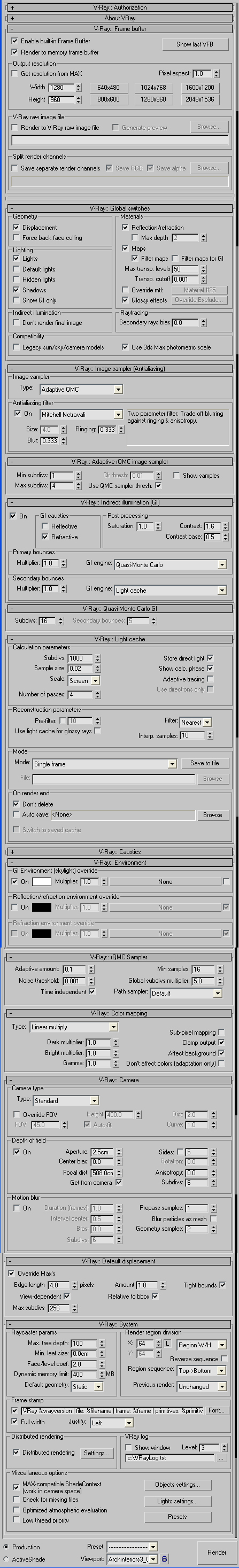This screenshot has width=239, height=1568.
Task: Collapse the V-Ray:: Color mapping rollout
Action: click(120, 1013)
